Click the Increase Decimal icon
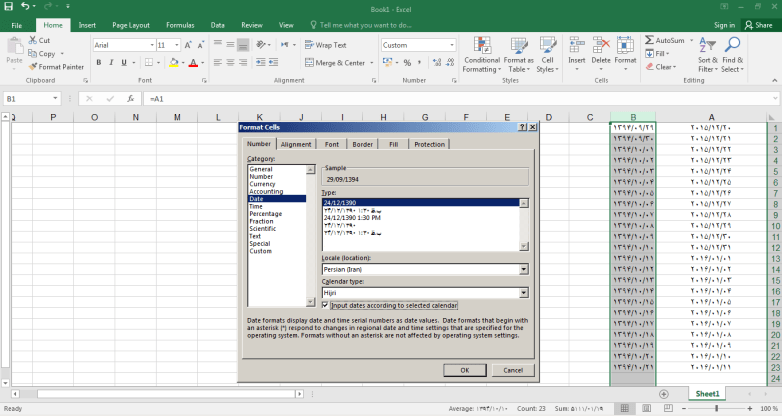 click(x=437, y=62)
